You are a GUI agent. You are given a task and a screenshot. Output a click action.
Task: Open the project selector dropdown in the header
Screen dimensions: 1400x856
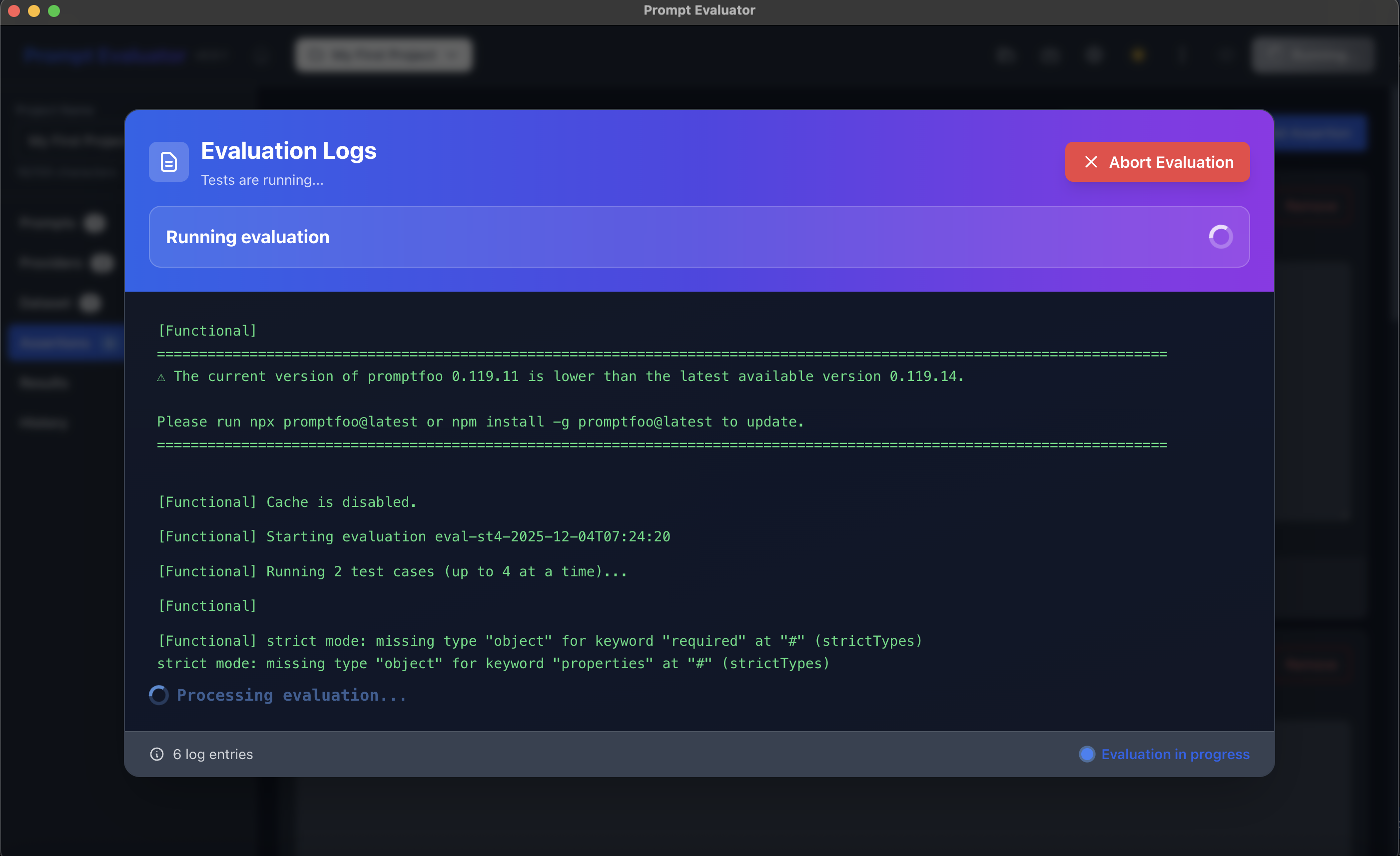(384, 54)
